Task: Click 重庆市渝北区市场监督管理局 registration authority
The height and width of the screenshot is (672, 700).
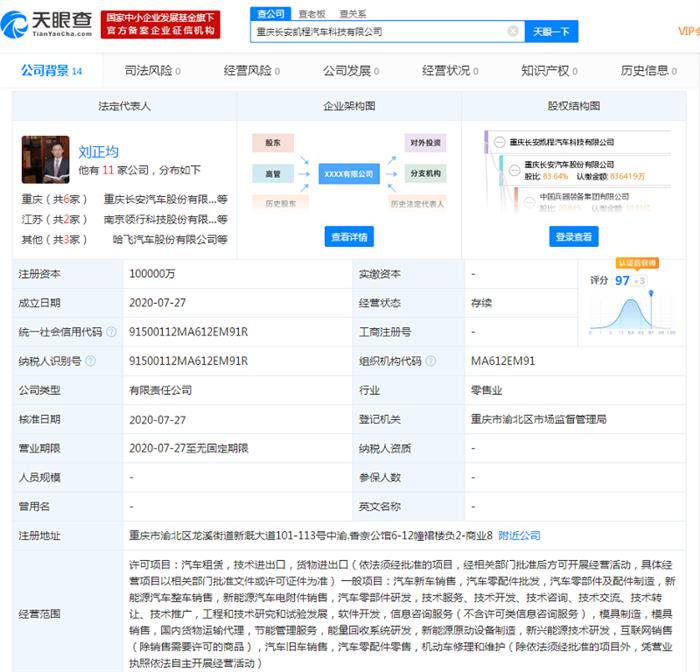Action: (538, 419)
